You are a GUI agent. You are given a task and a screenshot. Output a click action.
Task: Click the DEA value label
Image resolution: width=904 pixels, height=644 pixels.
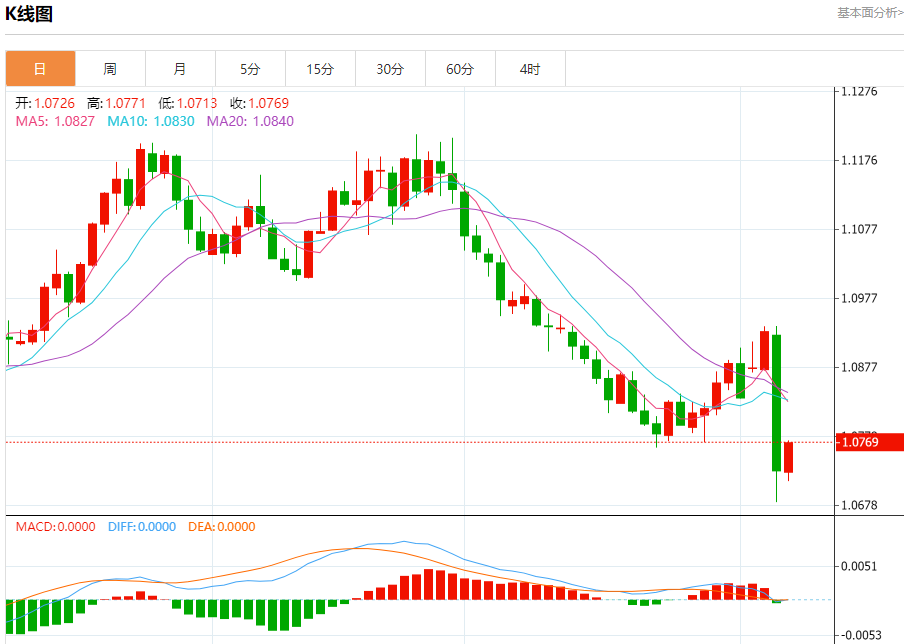(x=222, y=526)
